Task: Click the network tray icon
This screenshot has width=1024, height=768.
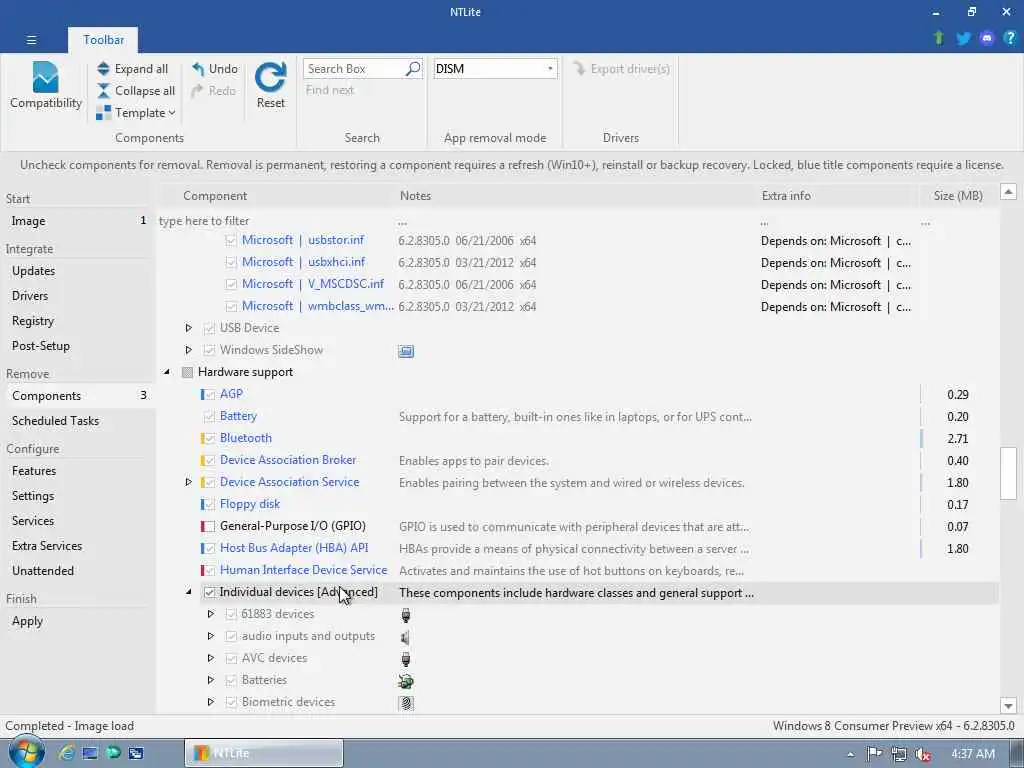Action: tap(899, 754)
